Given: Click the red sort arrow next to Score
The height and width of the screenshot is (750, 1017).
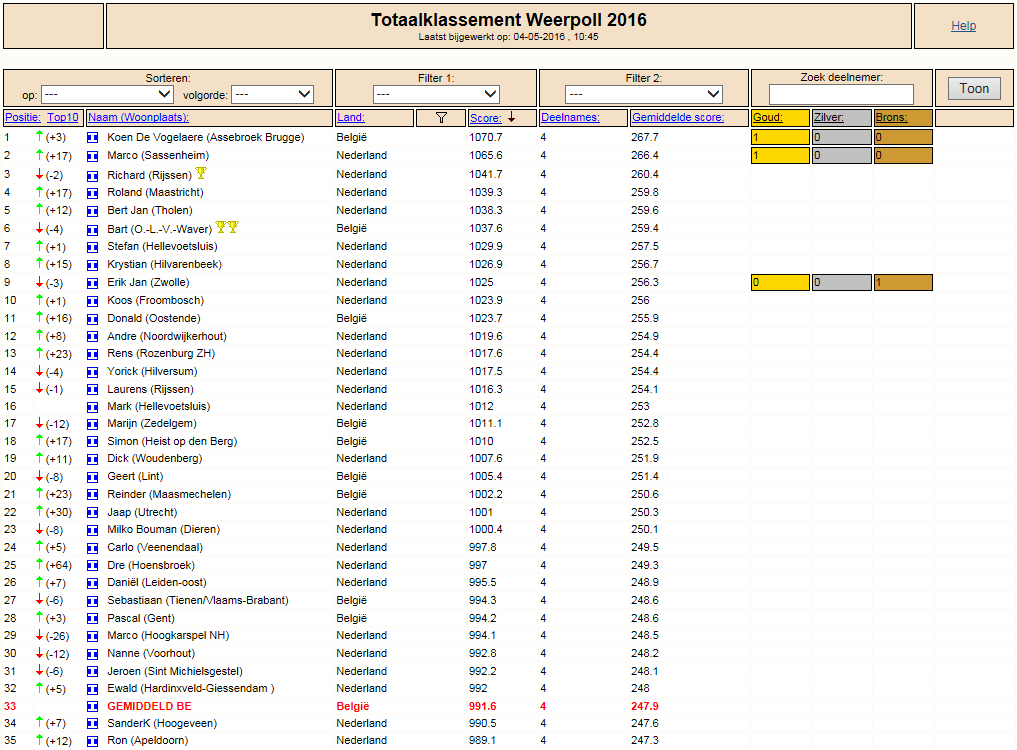Looking at the screenshot, I should (512, 117).
